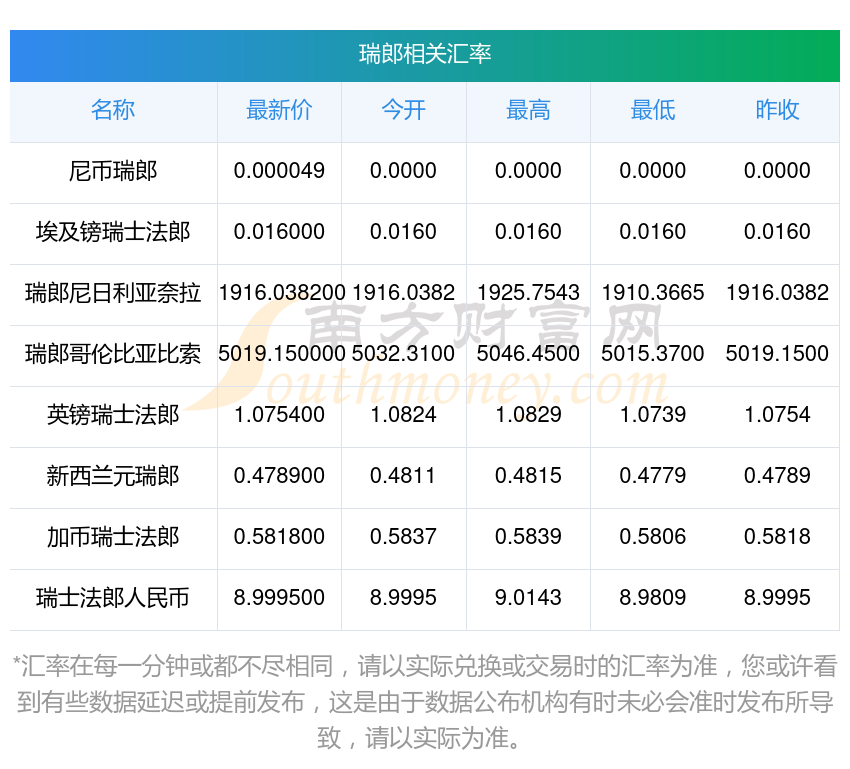Click the high value 5046.4500
This screenshot has width=850, height=769.
(528, 354)
